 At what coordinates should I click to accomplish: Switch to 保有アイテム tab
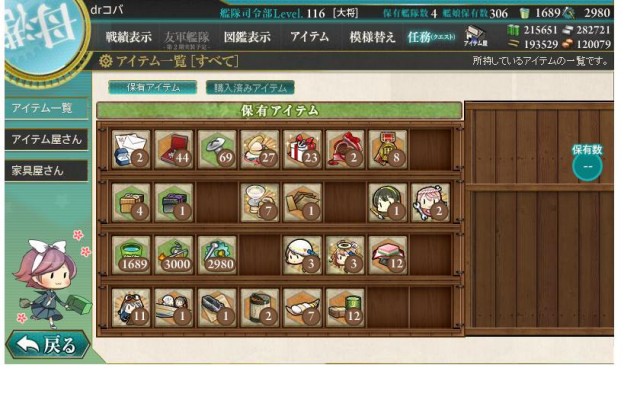tap(153, 88)
